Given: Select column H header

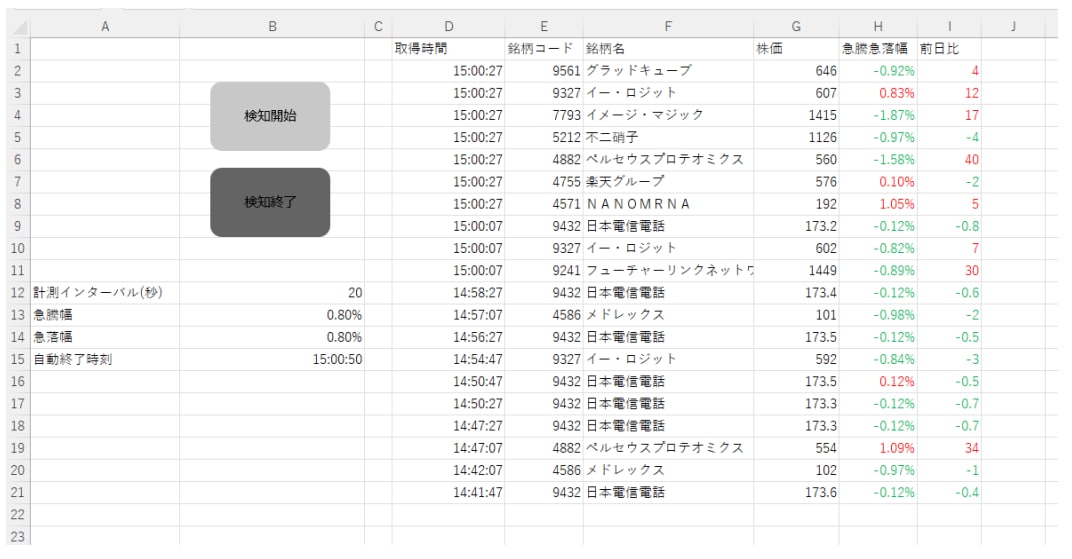Looking at the screenshot, I should [x=878, y=27].
